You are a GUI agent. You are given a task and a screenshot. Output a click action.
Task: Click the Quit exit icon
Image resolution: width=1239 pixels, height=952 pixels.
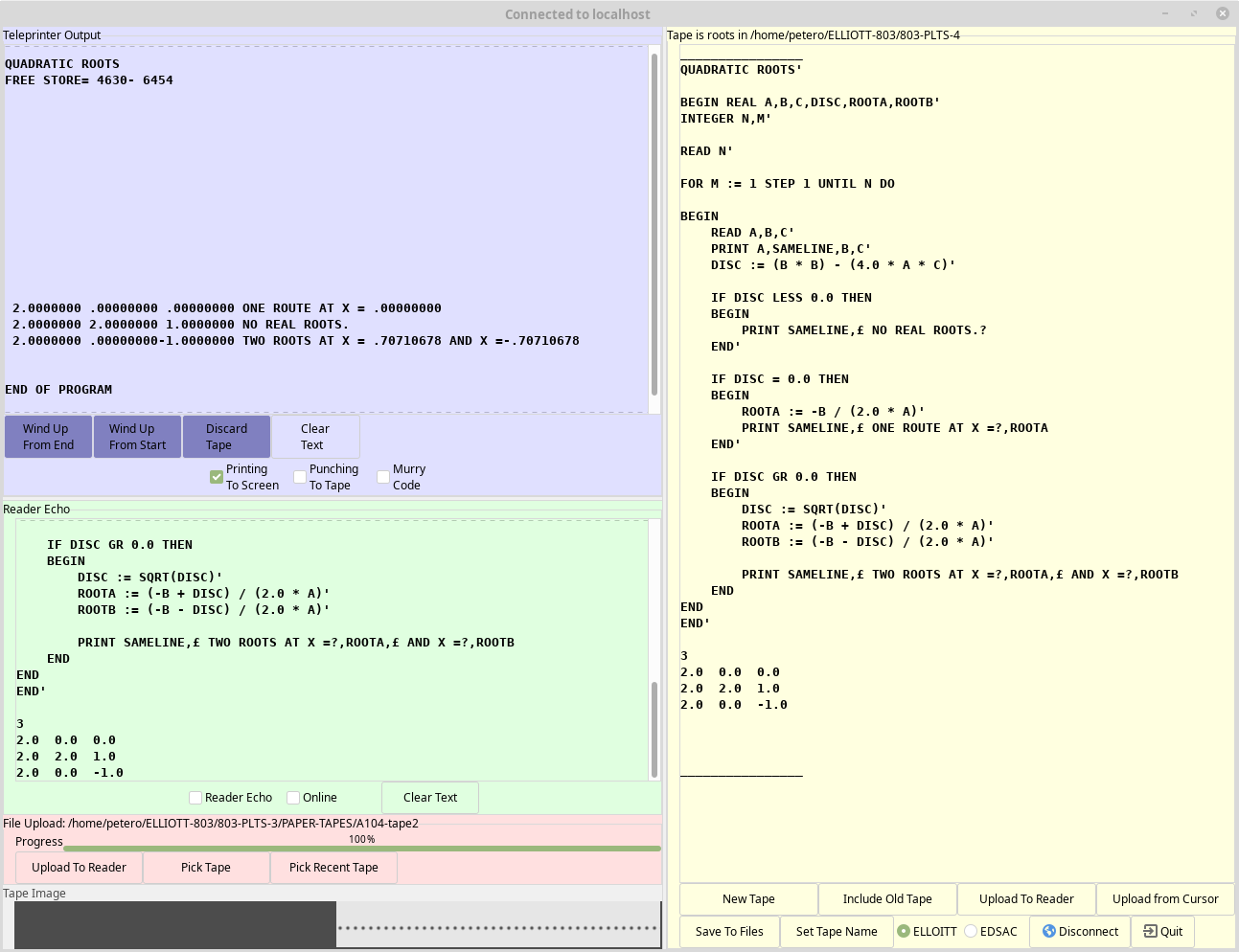coord(1150,931)
